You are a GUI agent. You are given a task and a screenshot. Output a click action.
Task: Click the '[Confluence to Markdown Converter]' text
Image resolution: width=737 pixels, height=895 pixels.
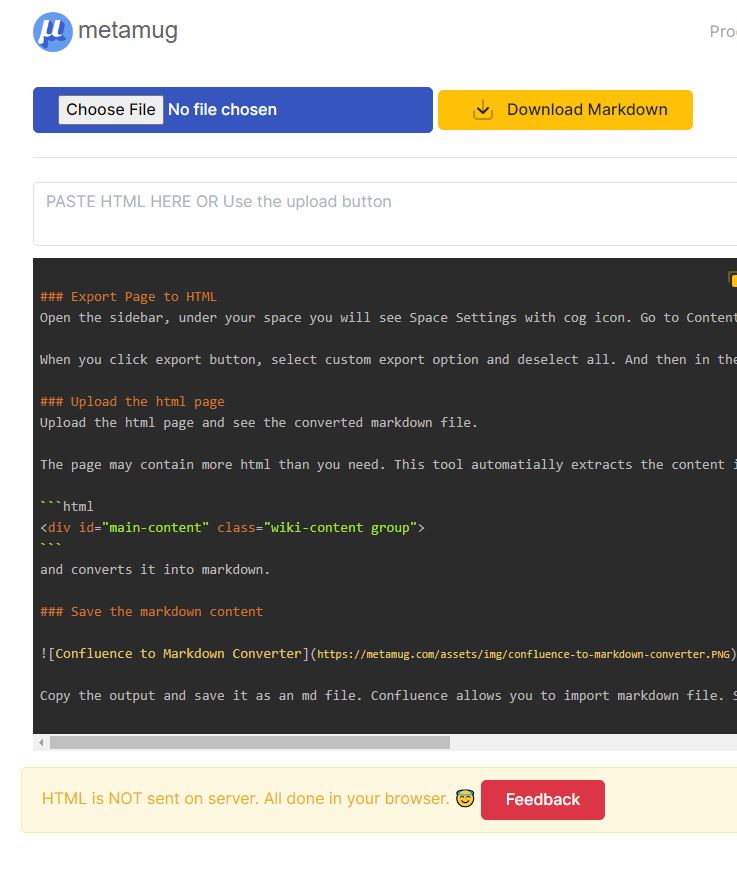(178, 654)
